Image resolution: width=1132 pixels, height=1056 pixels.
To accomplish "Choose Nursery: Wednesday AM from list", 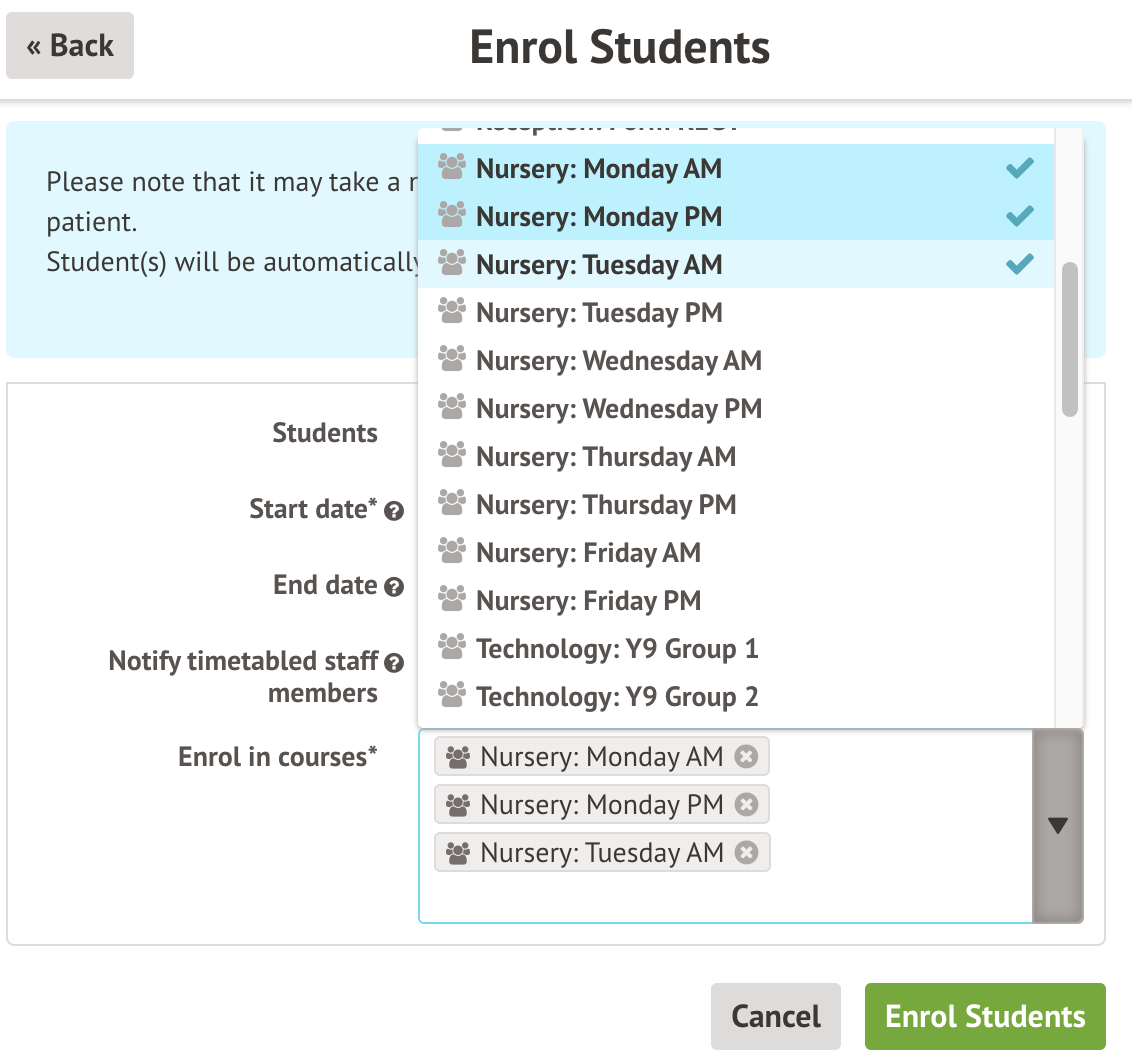I will 618,361.
